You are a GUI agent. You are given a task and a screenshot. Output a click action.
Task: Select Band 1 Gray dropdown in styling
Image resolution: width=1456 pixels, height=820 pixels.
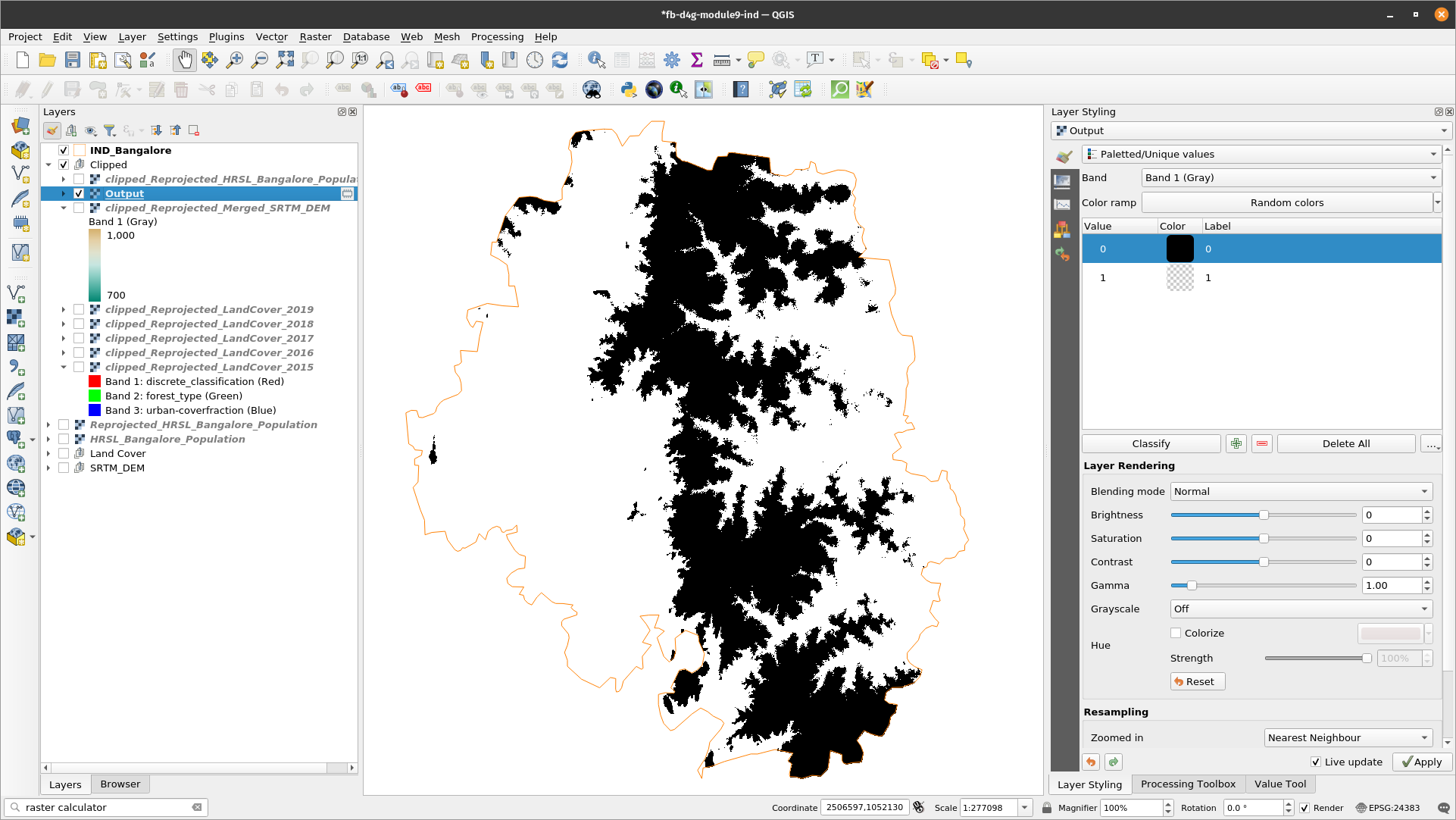(1290, 177)
